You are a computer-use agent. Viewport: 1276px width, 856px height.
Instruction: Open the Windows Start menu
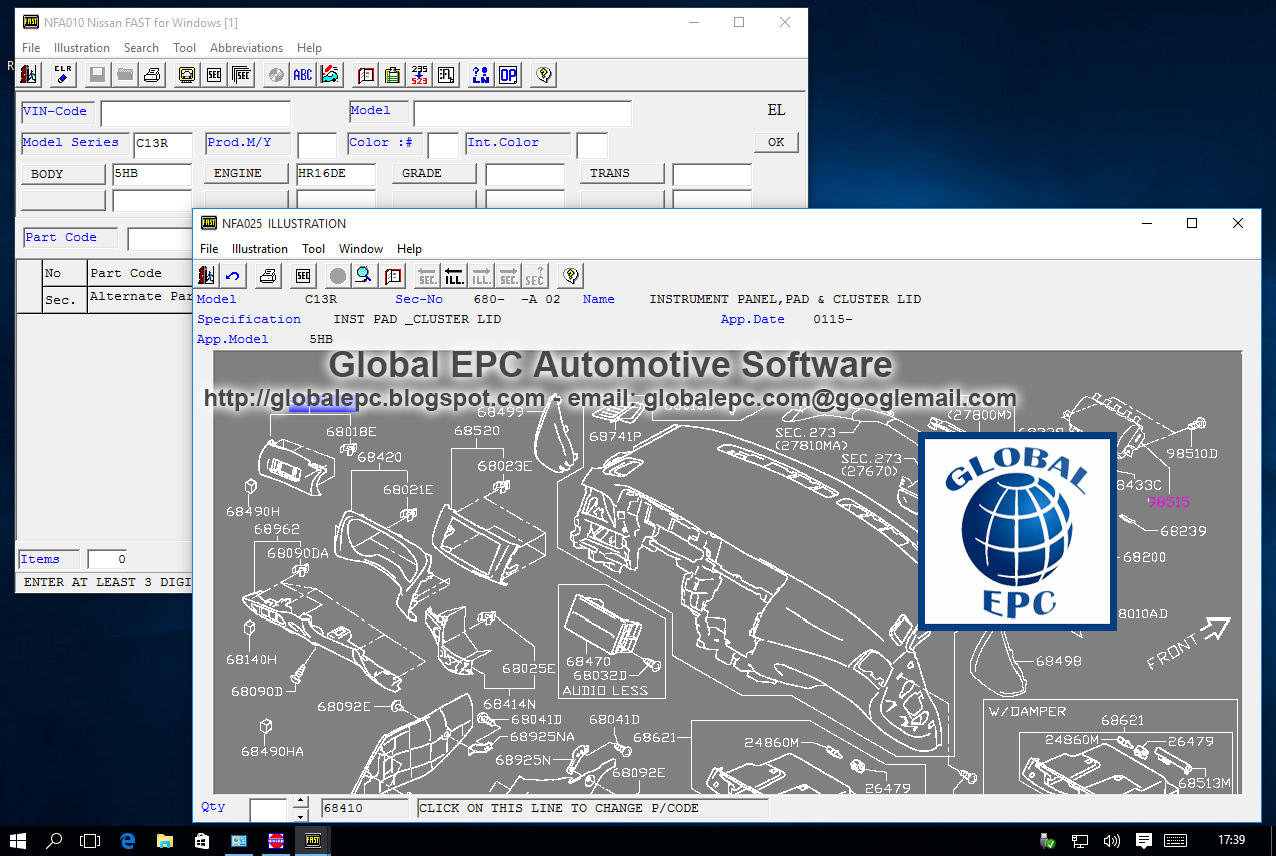(18, 840)
